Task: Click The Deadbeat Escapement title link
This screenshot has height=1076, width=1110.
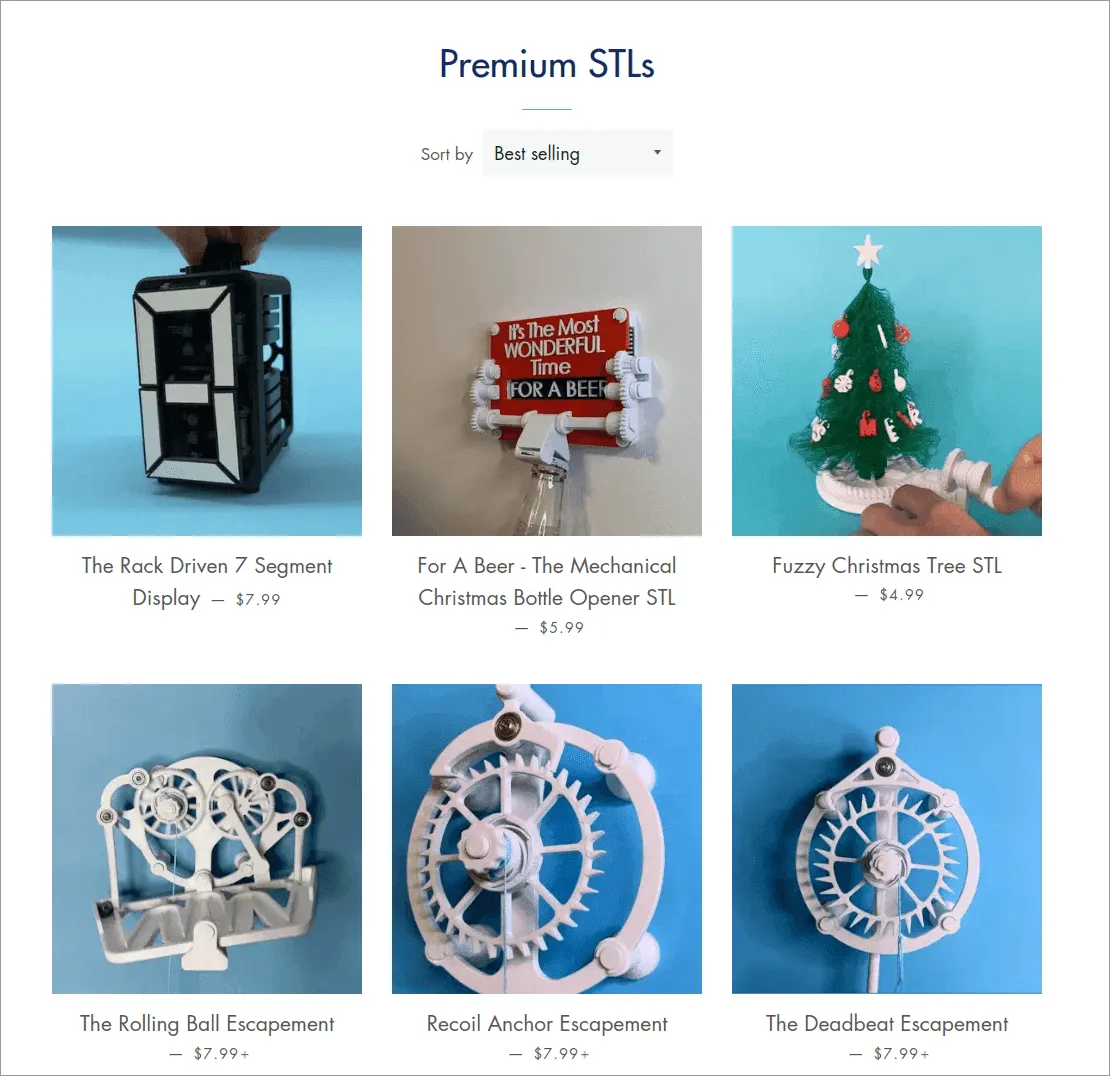Action: pyautogui.click(x=886, y=1024)
